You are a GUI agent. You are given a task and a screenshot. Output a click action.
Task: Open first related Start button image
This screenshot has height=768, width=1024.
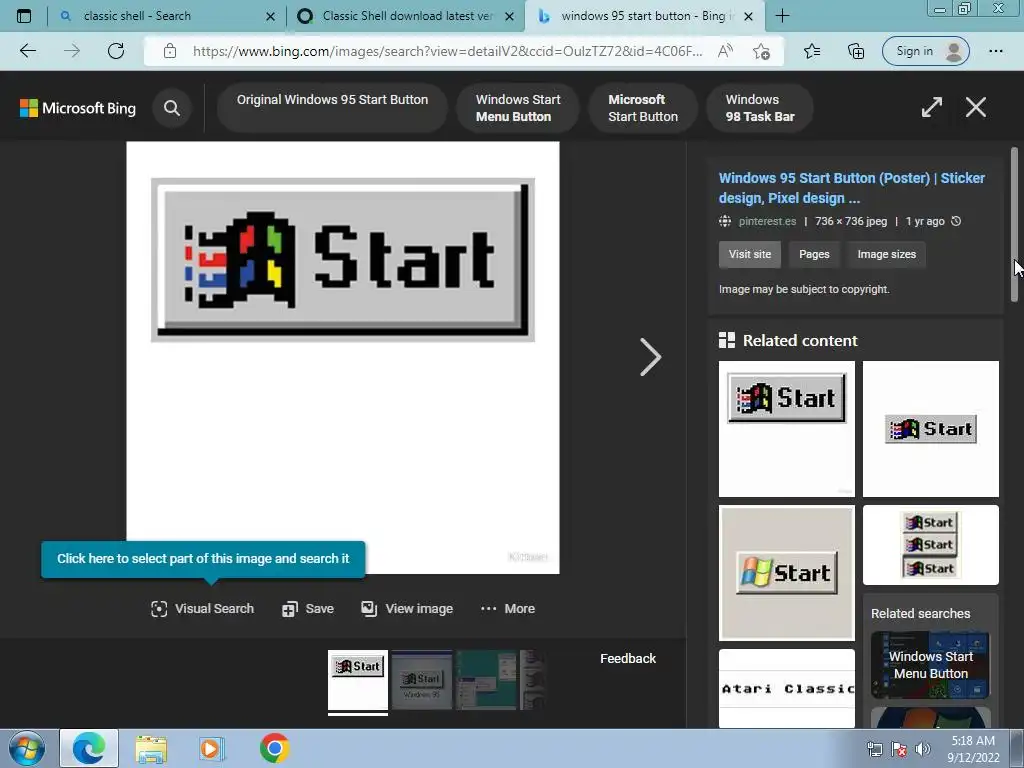[786, 429]
